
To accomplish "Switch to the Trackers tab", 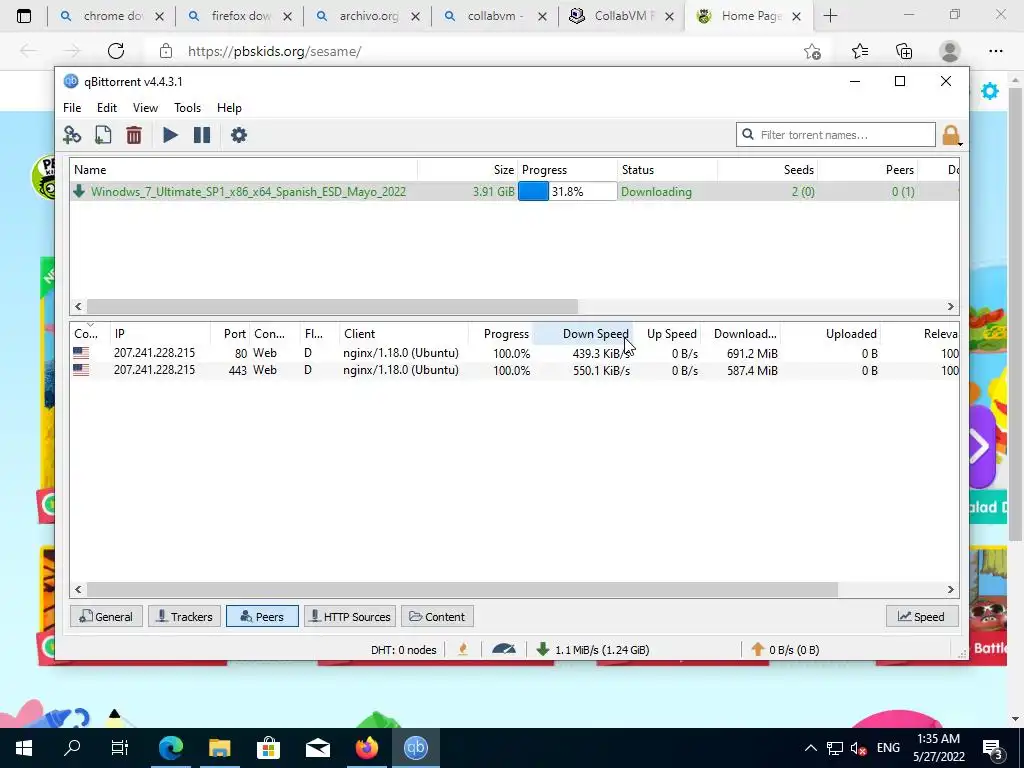I will (x=184, y=616).
